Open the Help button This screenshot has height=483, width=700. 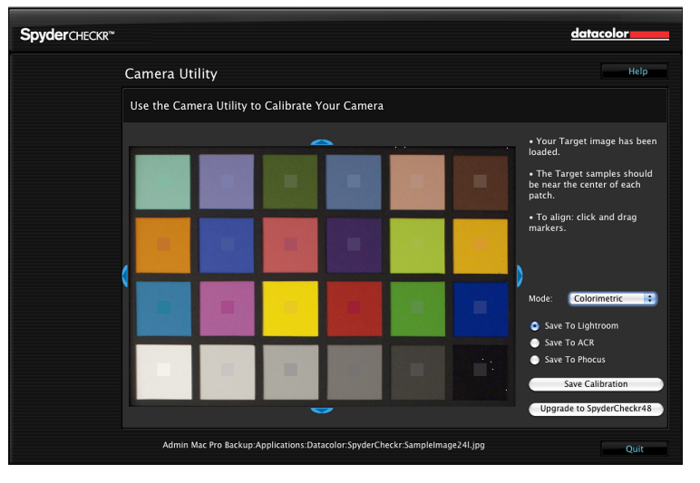pos(634,71)
